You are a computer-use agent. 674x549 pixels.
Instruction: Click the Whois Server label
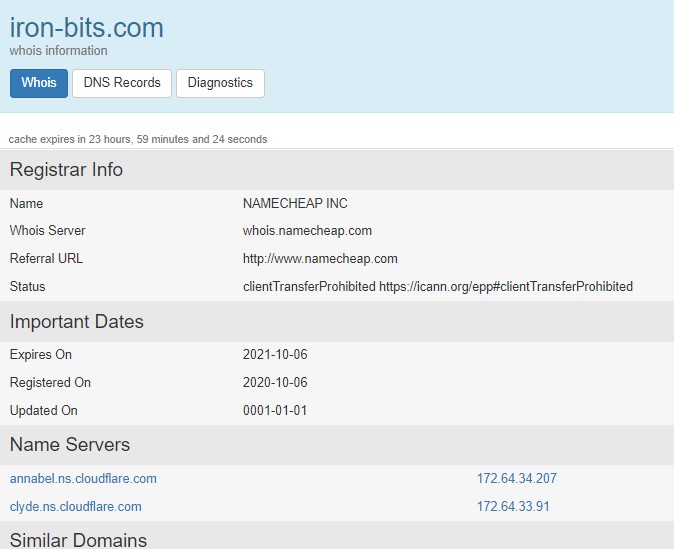pos(48,230)
